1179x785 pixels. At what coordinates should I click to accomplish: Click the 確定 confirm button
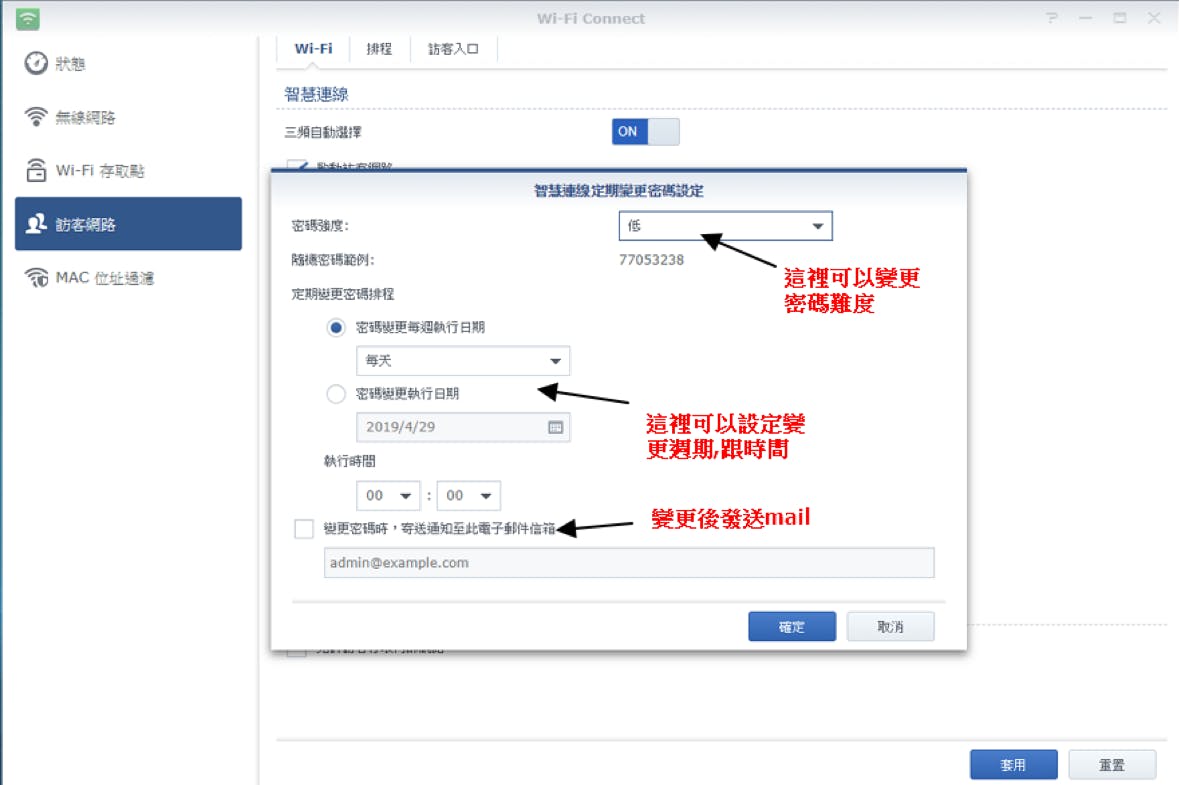click(x=792, y=626)
